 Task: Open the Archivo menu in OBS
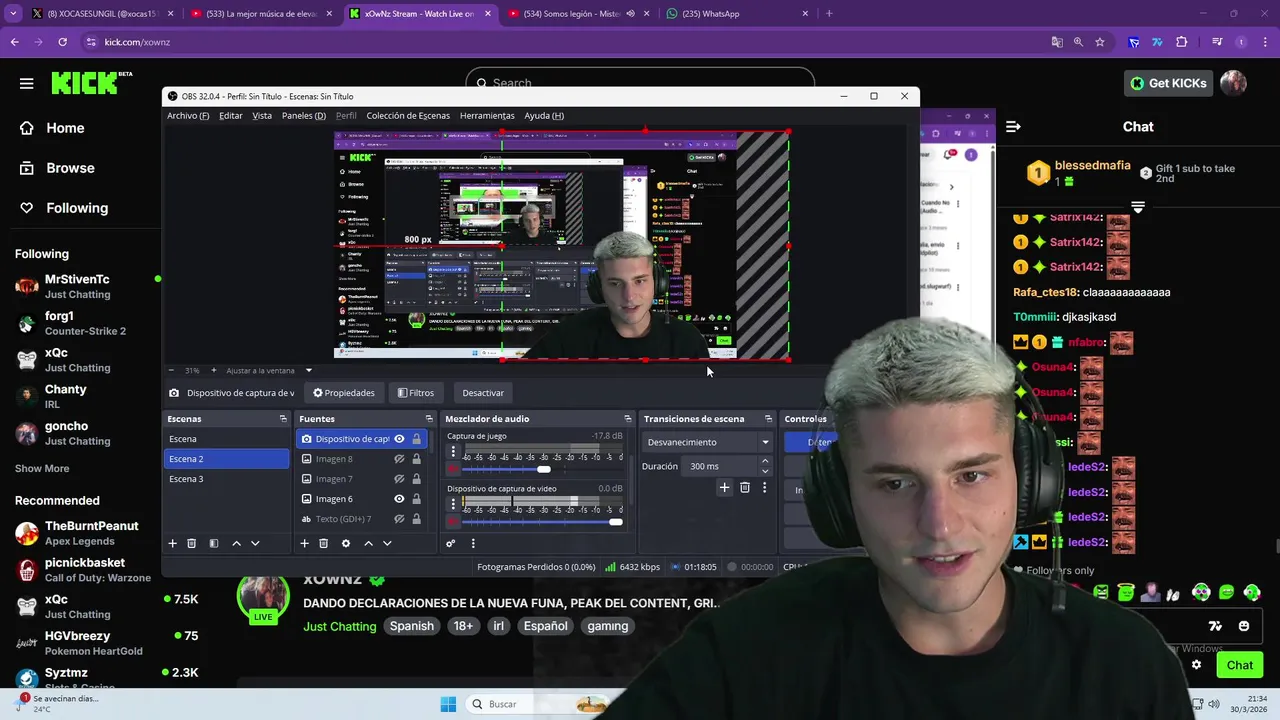tap(188, 116)
